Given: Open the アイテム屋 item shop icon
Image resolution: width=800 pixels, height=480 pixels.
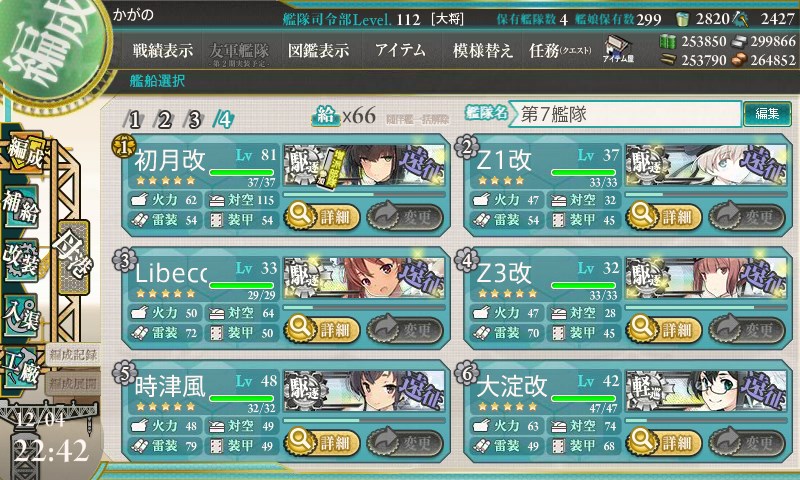Looking at the screenshot, I should [618, 49].
